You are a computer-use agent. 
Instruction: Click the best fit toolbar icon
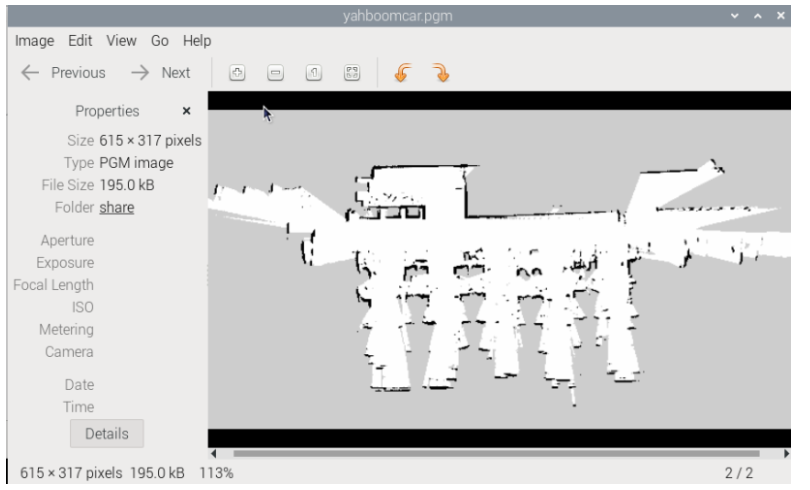pos(351,73)
